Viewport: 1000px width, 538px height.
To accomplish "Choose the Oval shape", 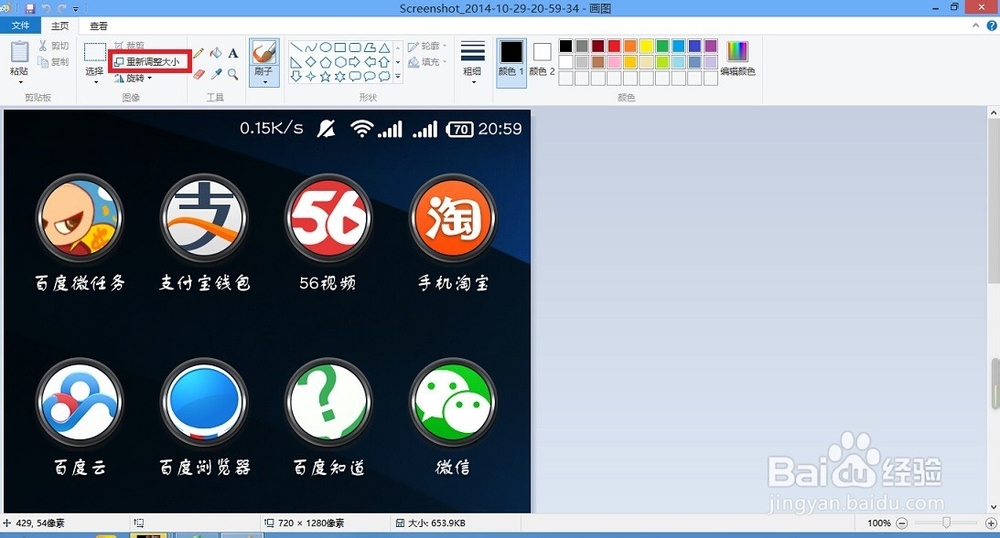I will 325,47.
